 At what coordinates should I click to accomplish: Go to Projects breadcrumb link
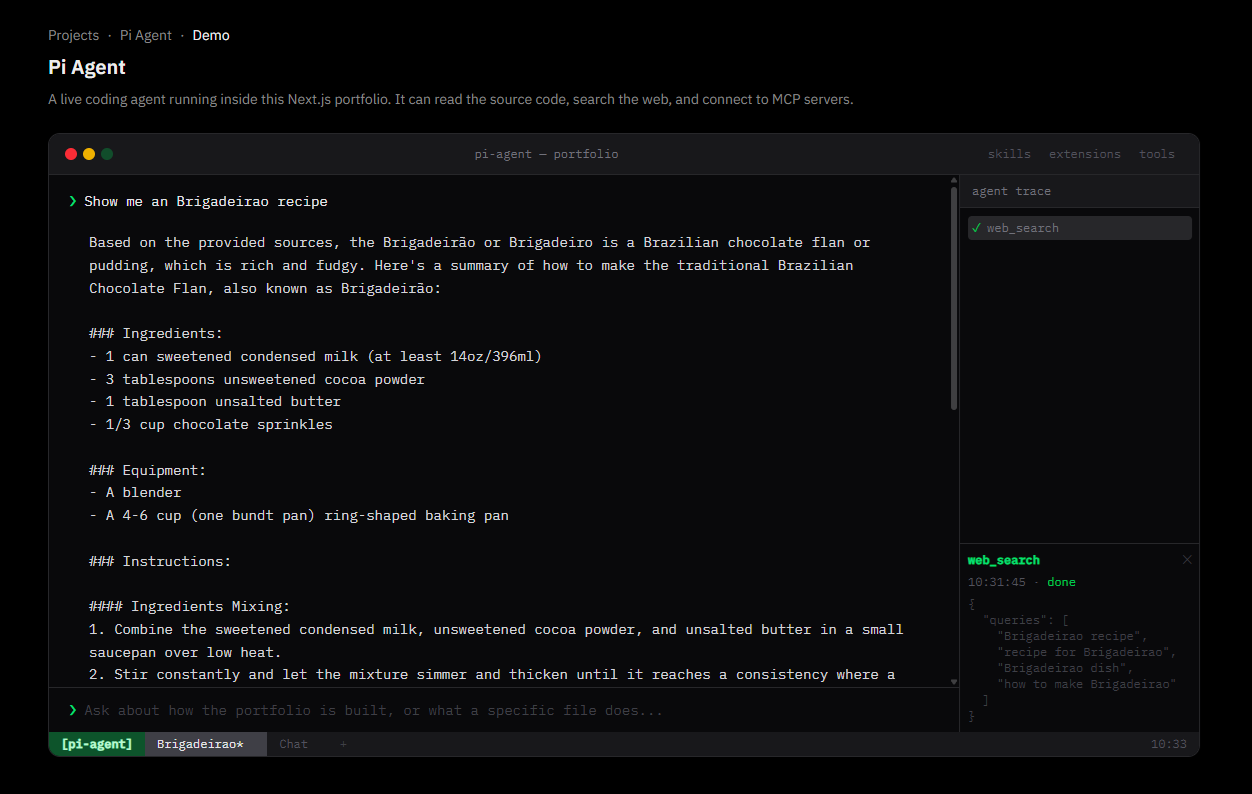73,35
